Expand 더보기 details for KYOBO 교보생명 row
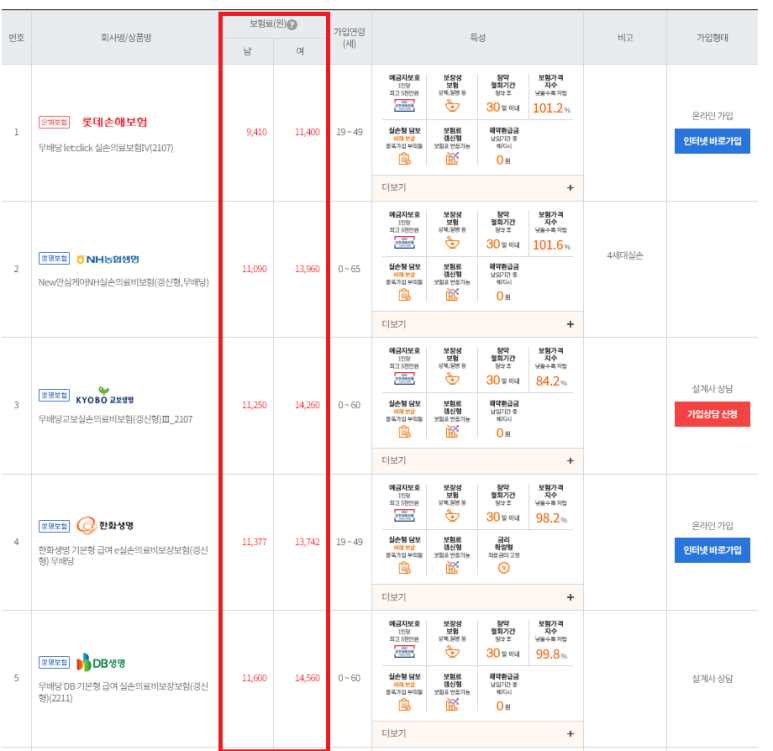The width and height of the screenshot is (773, 751). pos(477,461)
